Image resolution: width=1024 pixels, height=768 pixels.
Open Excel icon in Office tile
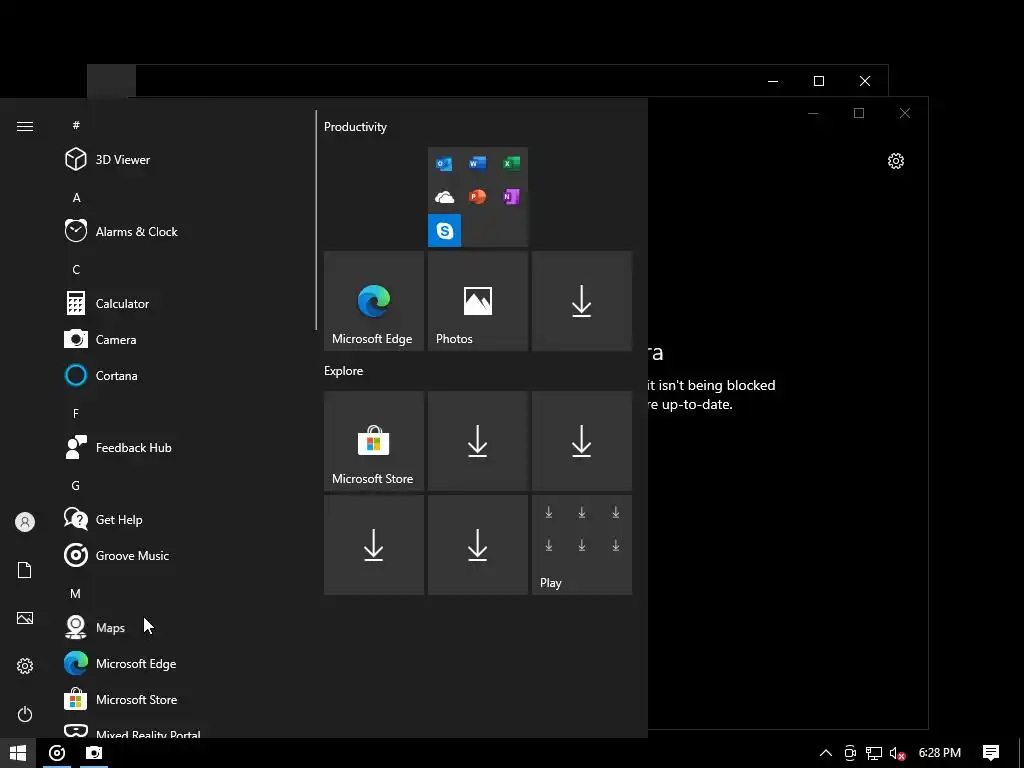coord(511,163)
